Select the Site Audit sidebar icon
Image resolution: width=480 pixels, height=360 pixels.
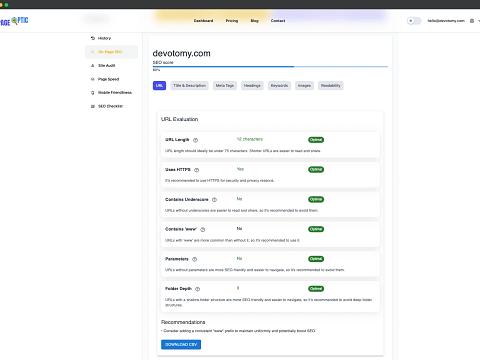click(93, 66)
